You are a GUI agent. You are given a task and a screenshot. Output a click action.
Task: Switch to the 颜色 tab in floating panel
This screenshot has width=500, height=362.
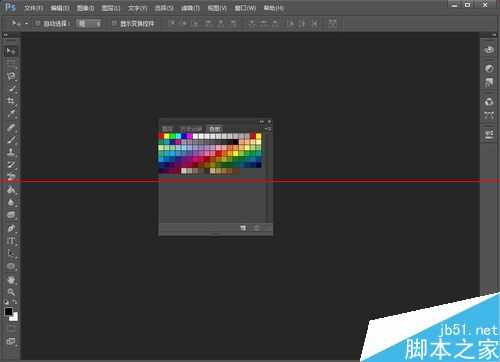[167, 129]
